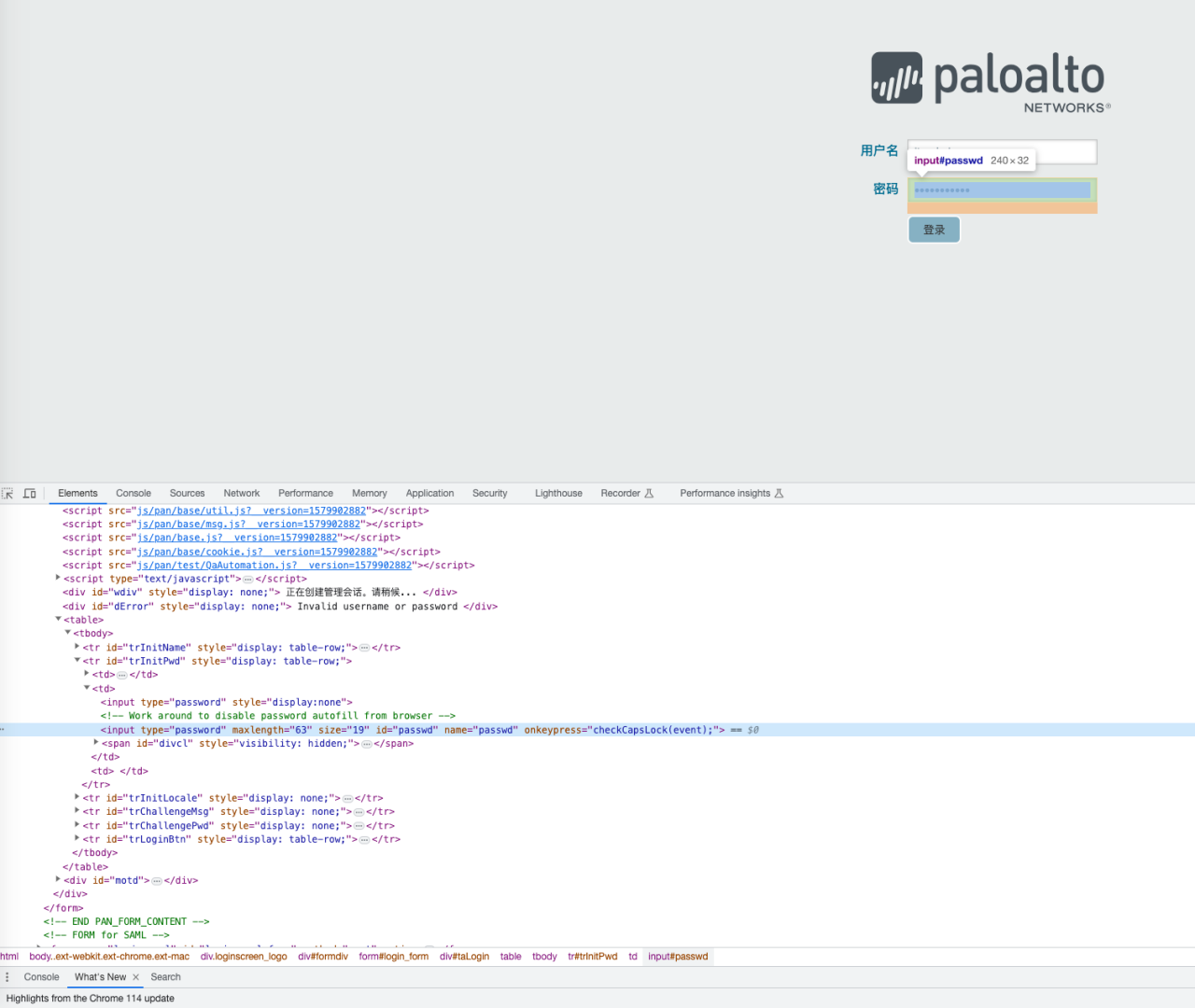Select the What's New drawer tab

101,977
